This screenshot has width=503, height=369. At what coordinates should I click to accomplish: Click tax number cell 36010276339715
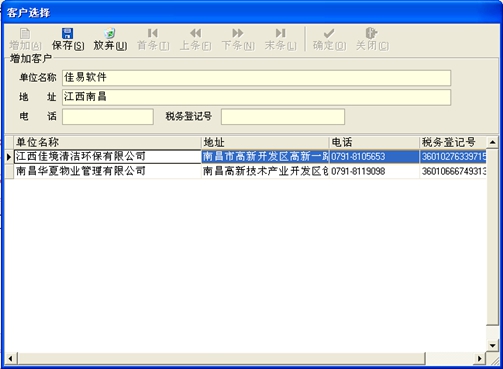453,156
